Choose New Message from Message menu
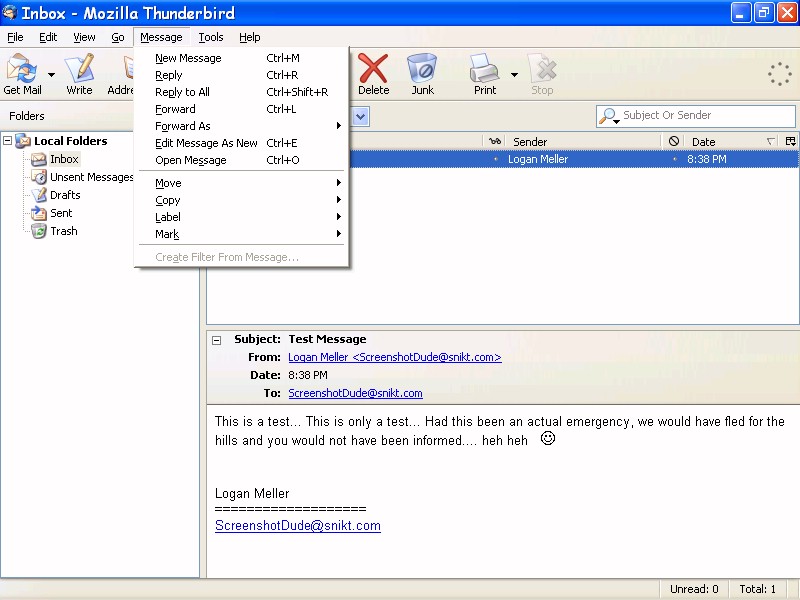Viewport: 800px width, 600px height. pos(242,58)
